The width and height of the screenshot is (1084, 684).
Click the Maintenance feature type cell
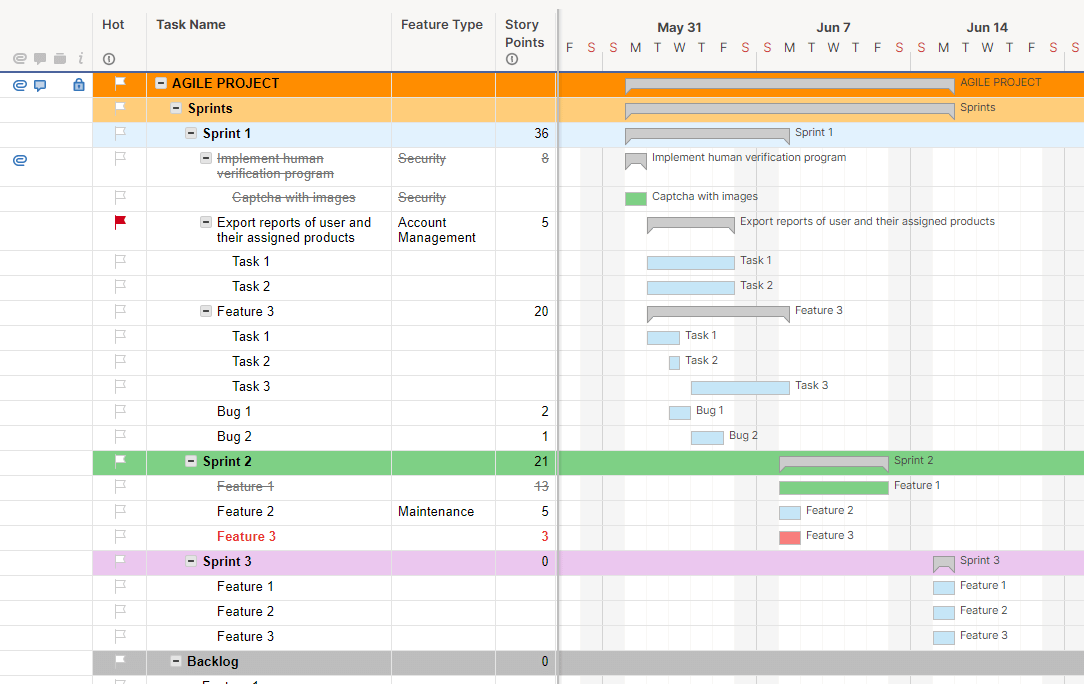tap(436, 511)
